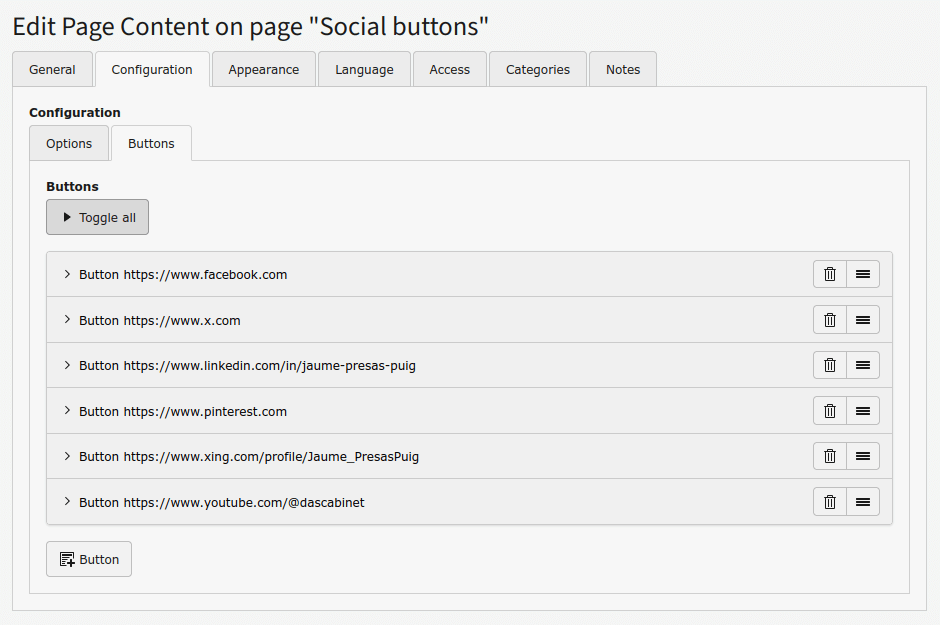Click the drag handle for Xing button

point(863,456)
